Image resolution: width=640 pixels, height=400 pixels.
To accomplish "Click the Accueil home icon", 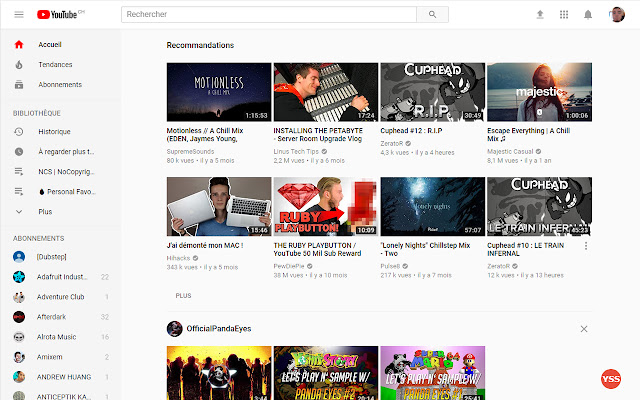I will pos(19,44).
